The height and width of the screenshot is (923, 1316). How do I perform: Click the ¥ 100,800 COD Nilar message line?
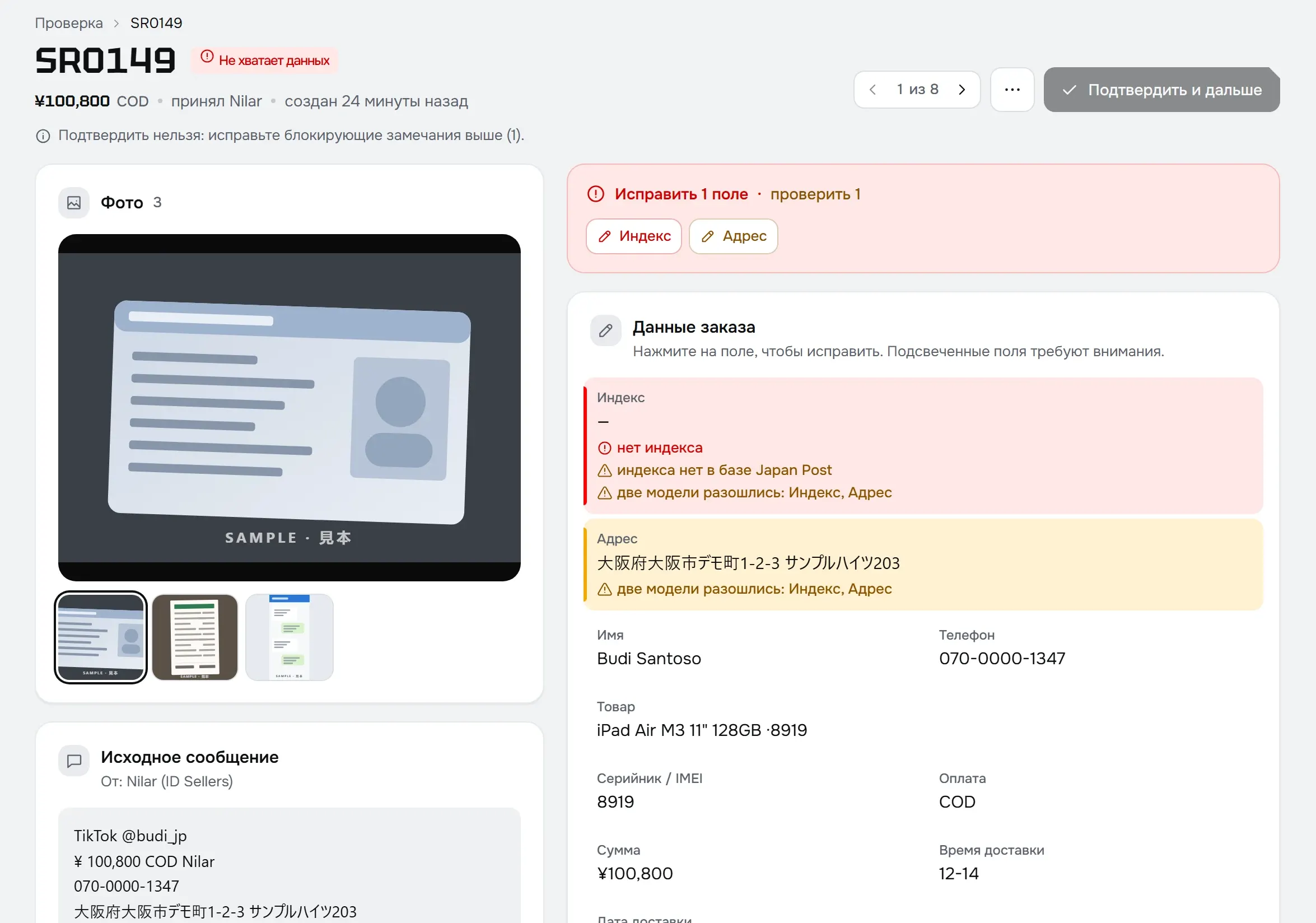(x=144, y=861)
